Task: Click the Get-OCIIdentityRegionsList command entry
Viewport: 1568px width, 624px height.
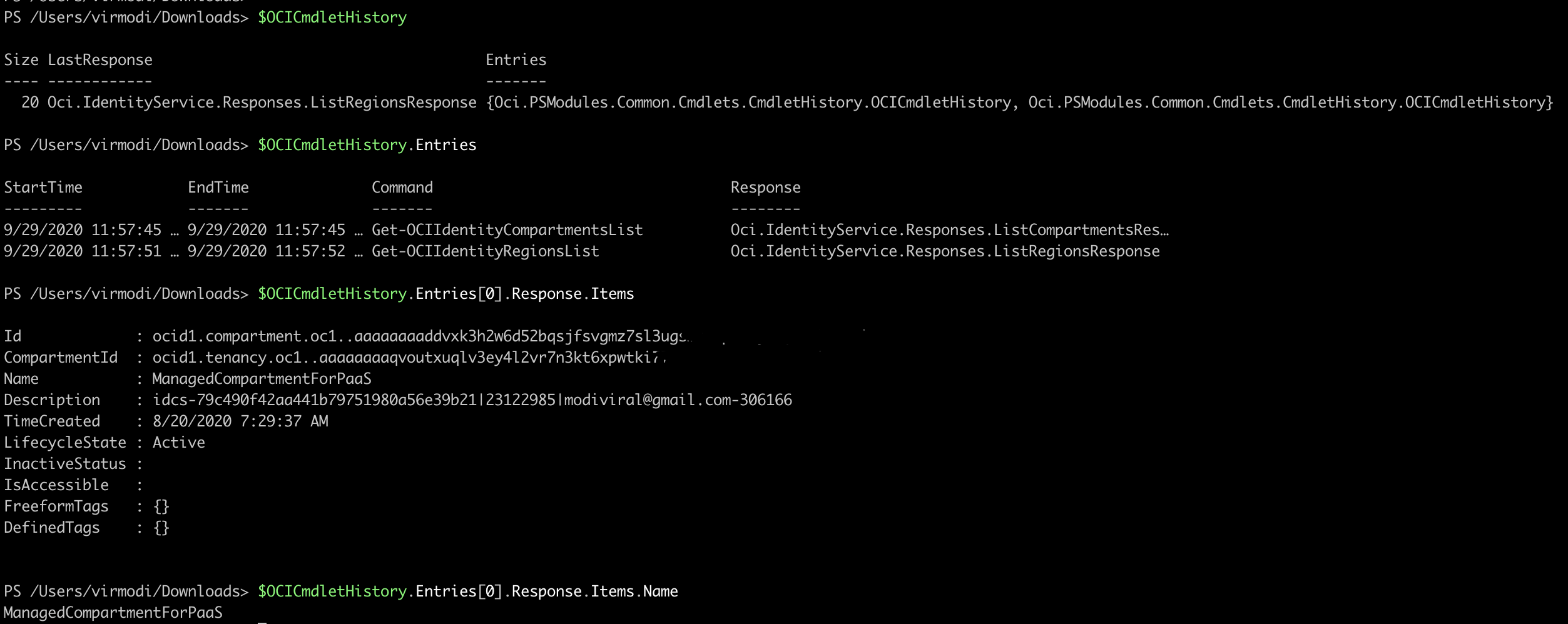Action: [485, 251]
